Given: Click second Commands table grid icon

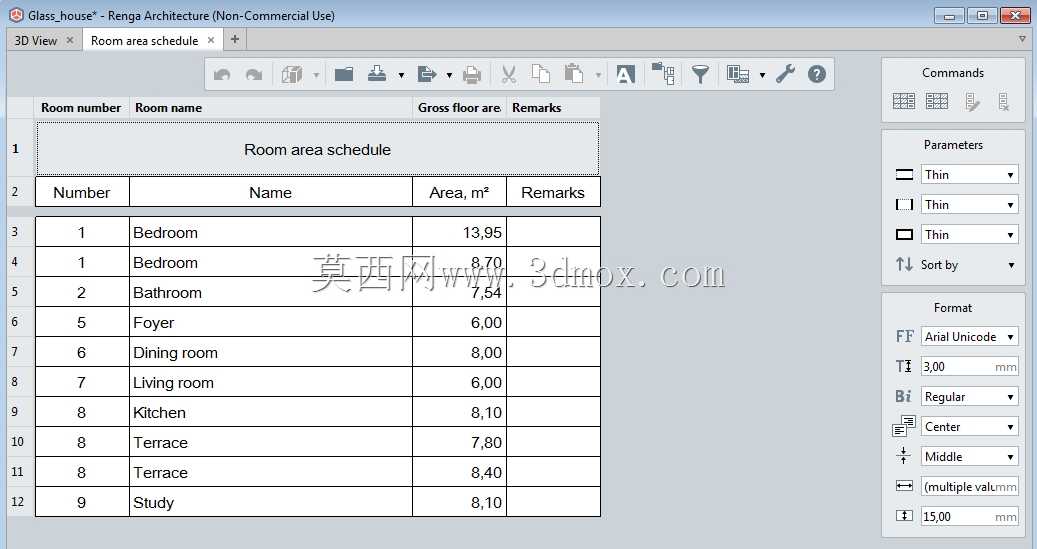Looking at the screenshot, I should (x=937, y=101).
